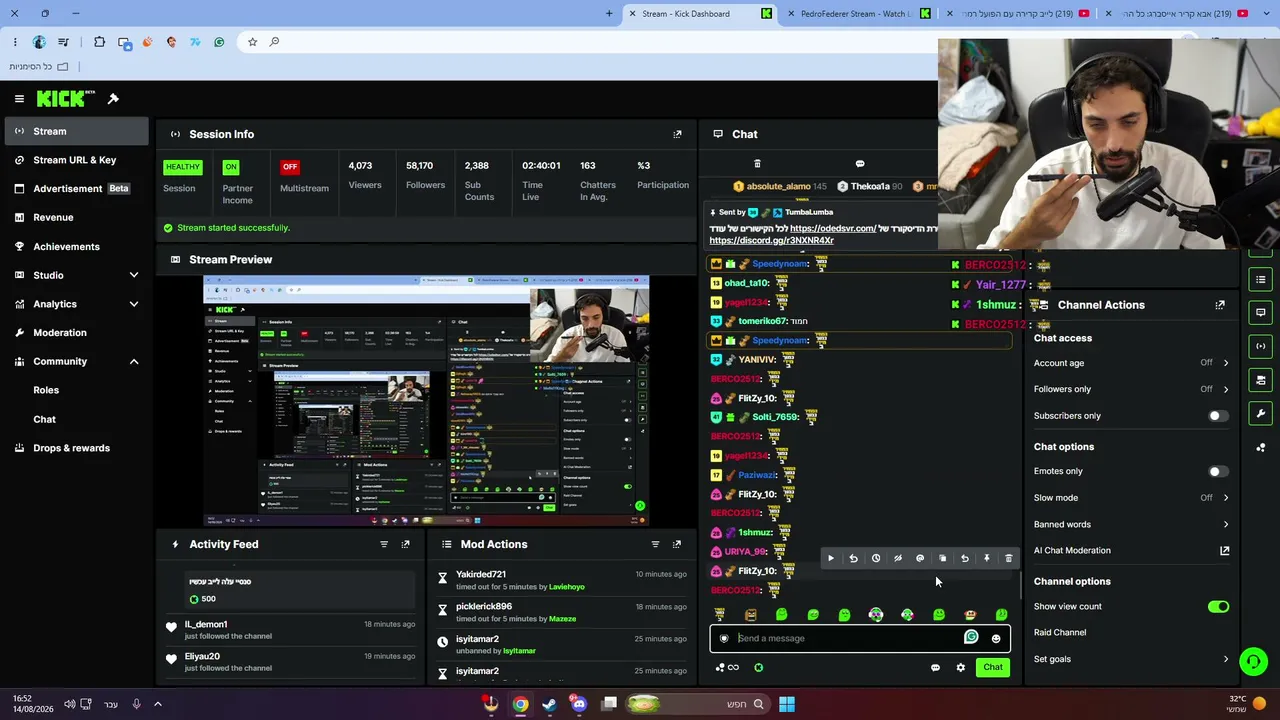Image resolution: width=1280 pixels, height=720 pixels.
Task: Click the mention @ icon in message toolbar
Action: pyautogui.click(x=920, y=559)
